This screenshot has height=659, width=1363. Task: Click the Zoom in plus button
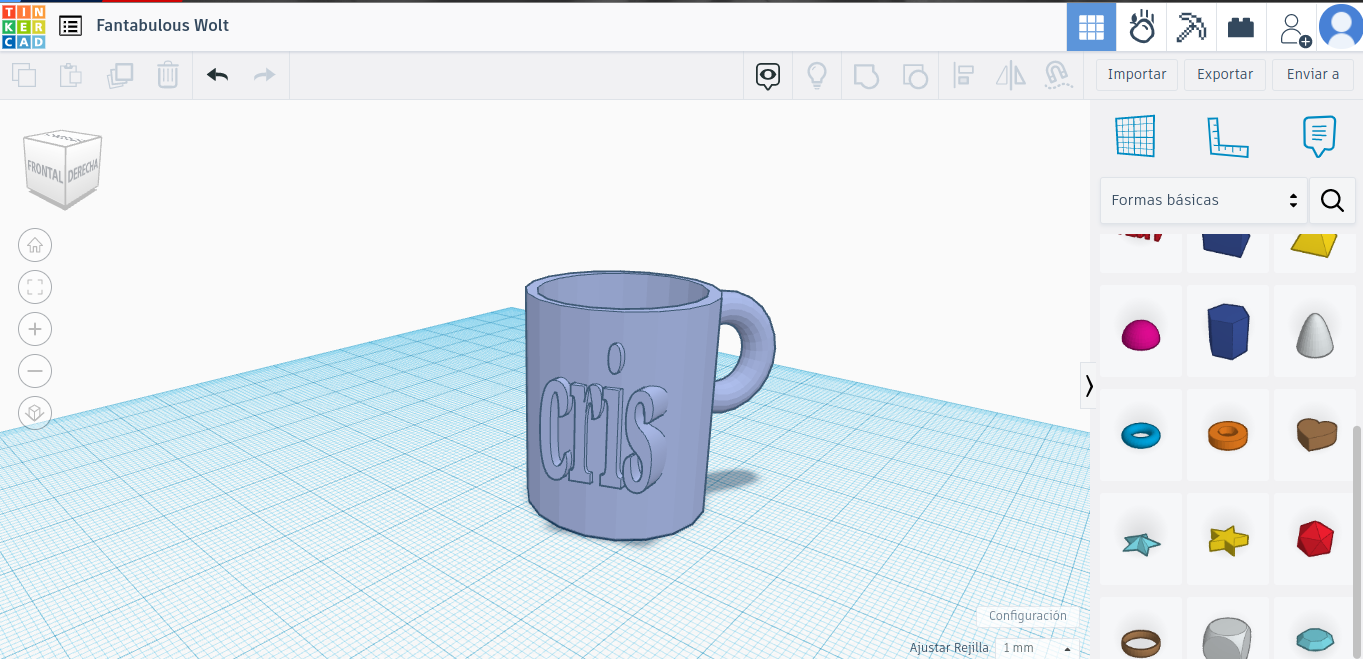click(35, 329)
